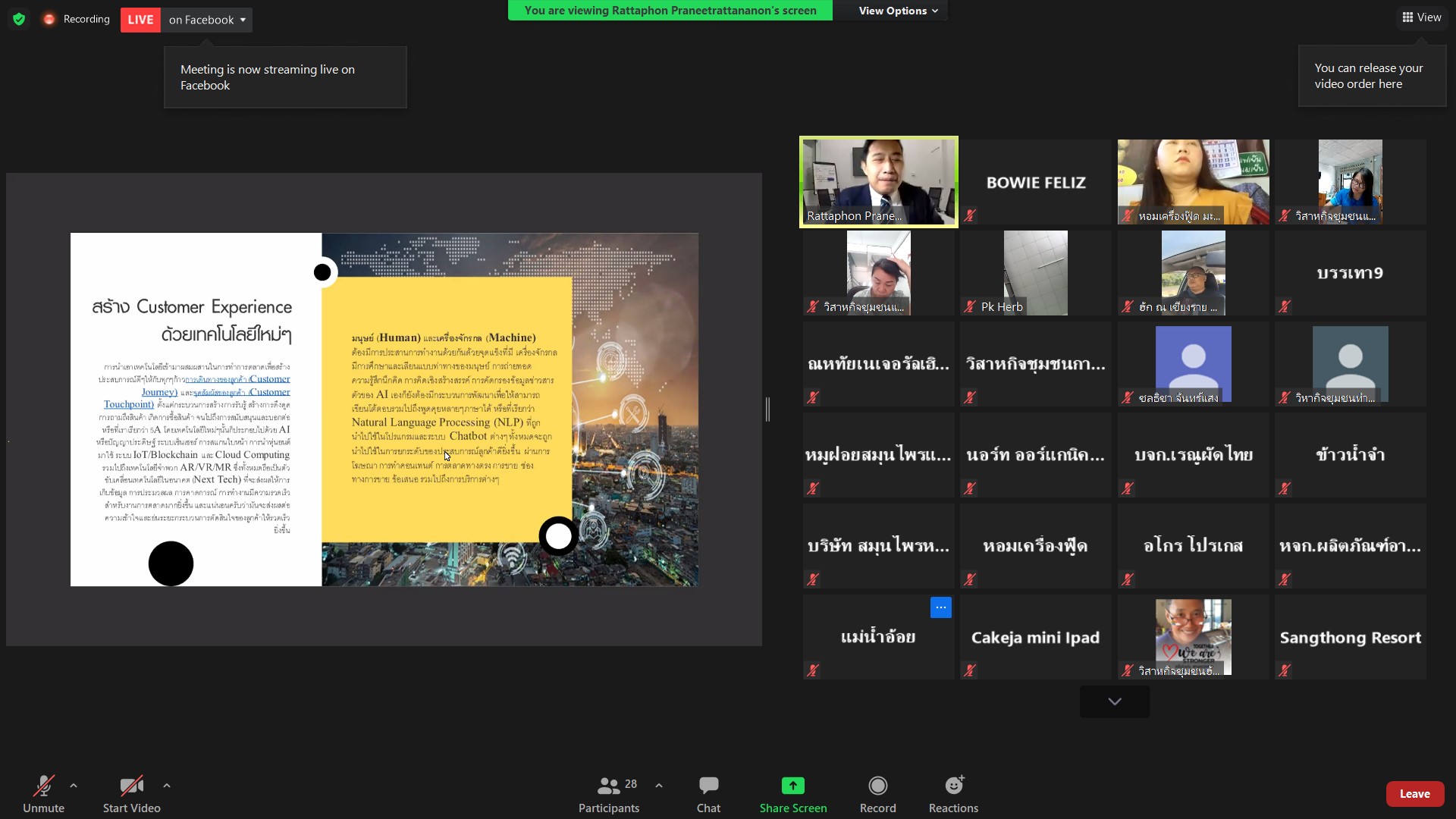Click the shared screen panel divider handle
This screenshot has height=819, width=1456.
click(x=767, y=409)
